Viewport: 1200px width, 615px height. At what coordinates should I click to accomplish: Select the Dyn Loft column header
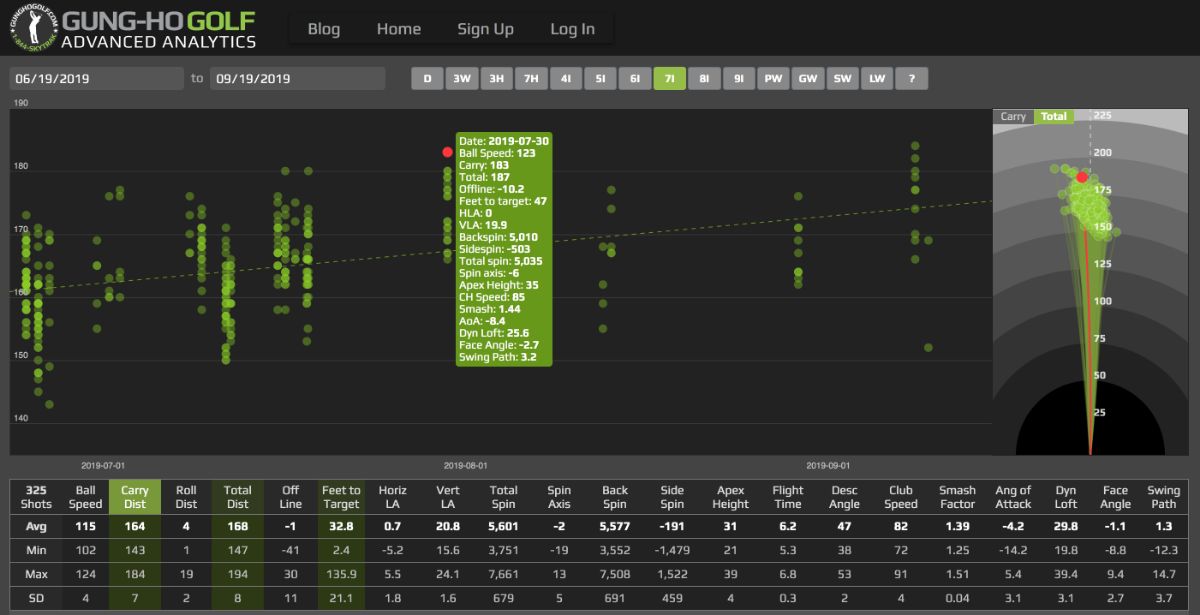(1066, 497)
